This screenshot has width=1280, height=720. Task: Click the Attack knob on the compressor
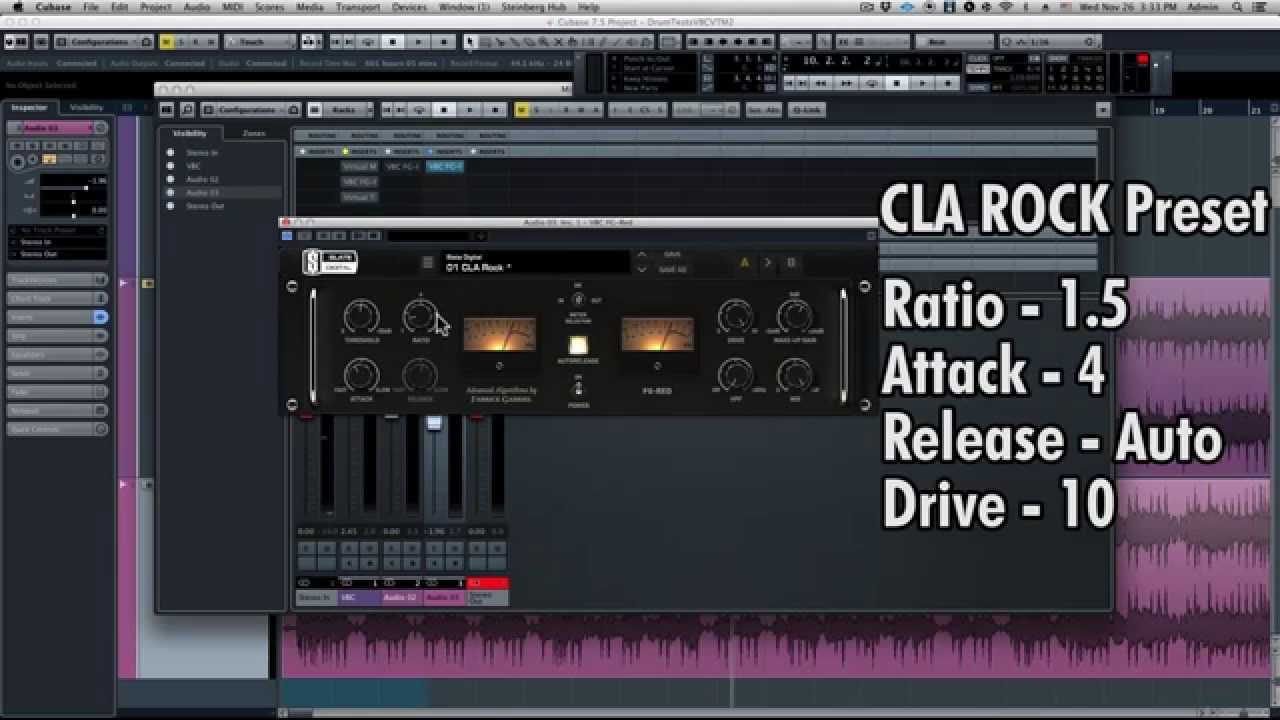pos(360,376)
